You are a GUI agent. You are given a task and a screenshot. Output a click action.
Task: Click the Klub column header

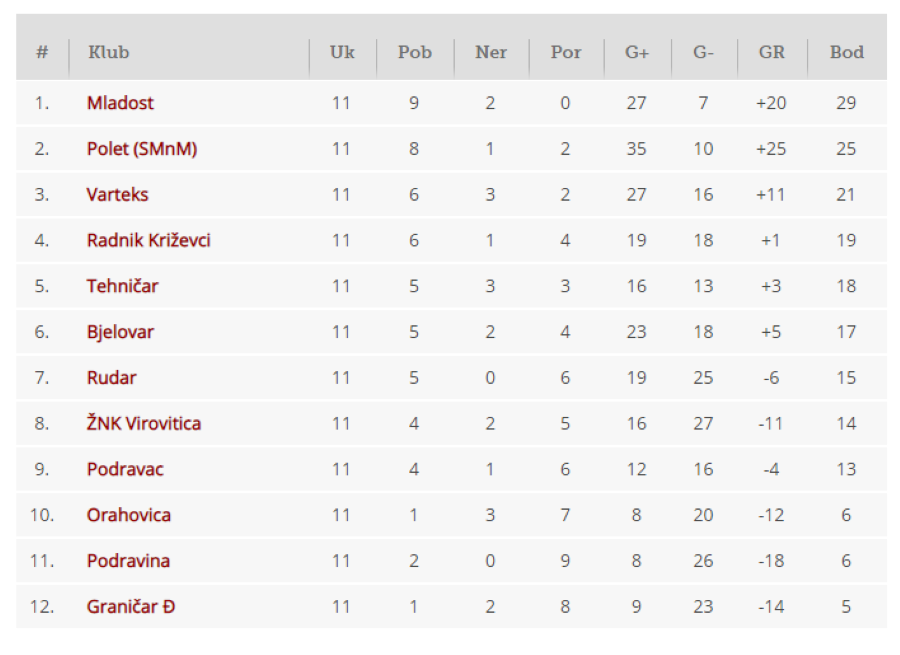click(x=108, y=52)
